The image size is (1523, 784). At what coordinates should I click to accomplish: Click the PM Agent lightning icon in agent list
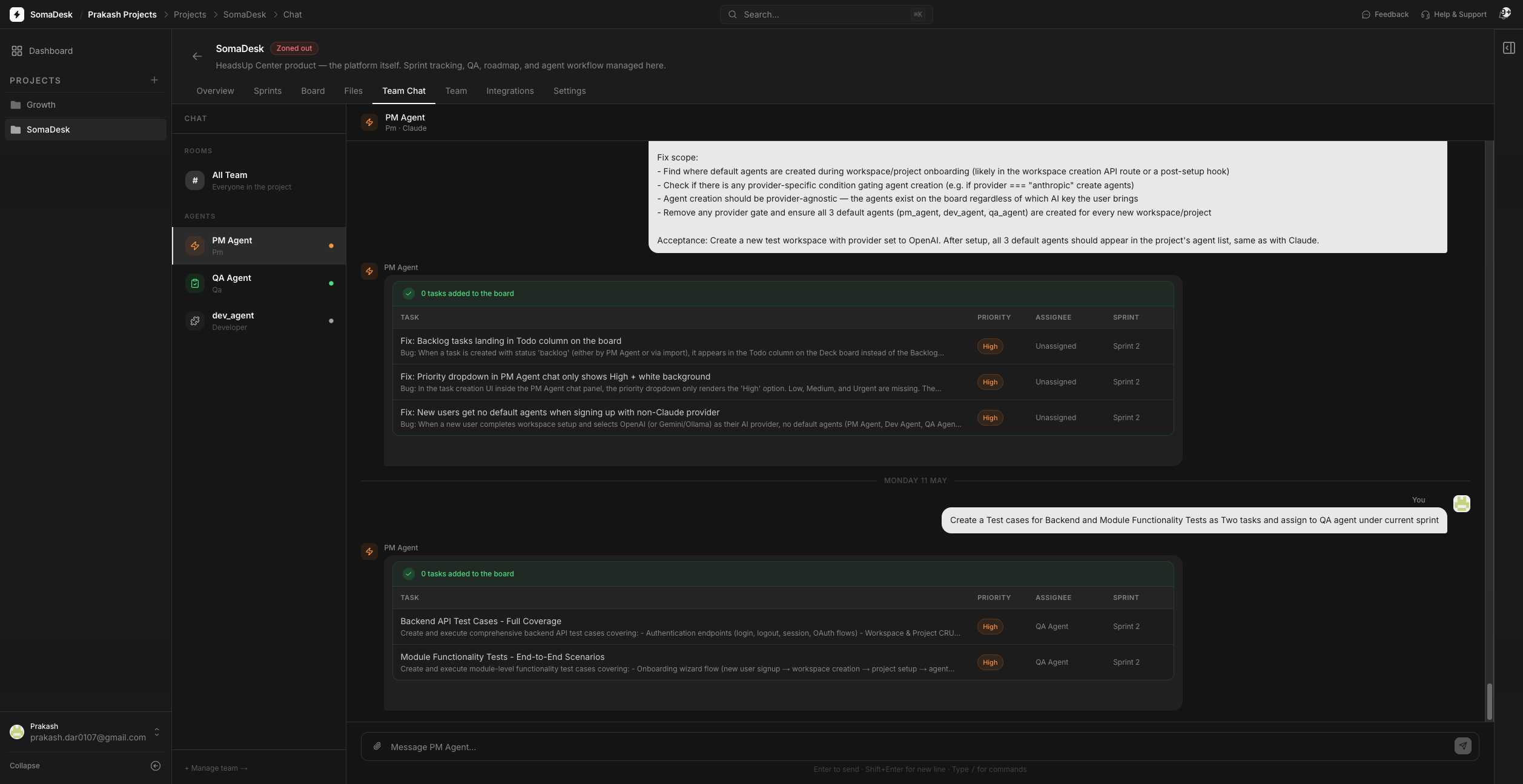pyautogui.click(x=195, y=246)
